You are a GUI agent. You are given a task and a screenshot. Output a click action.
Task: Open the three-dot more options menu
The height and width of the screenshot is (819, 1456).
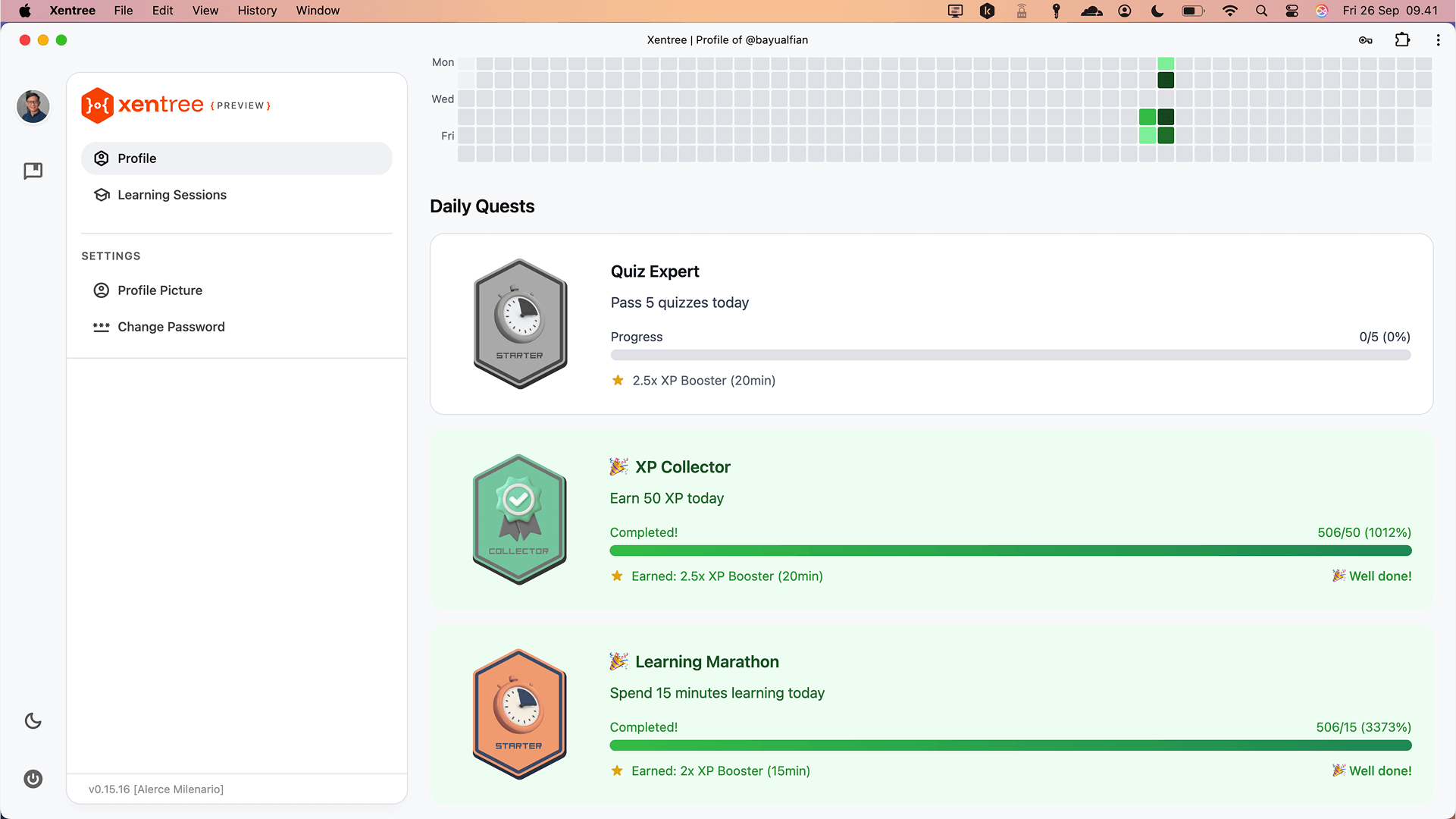[1438, 40]
